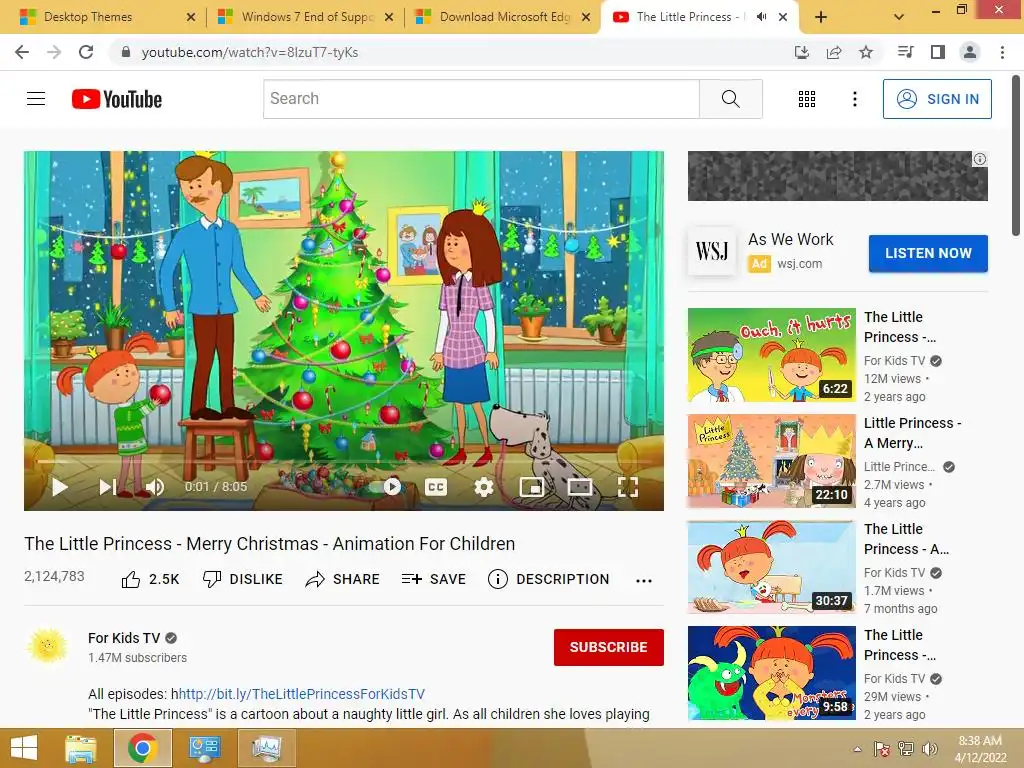Open 'Ouch, it hurts' video thumbnail
Image resolution: width=1024 pixels, height=768 pixels.
coord(771,355)
